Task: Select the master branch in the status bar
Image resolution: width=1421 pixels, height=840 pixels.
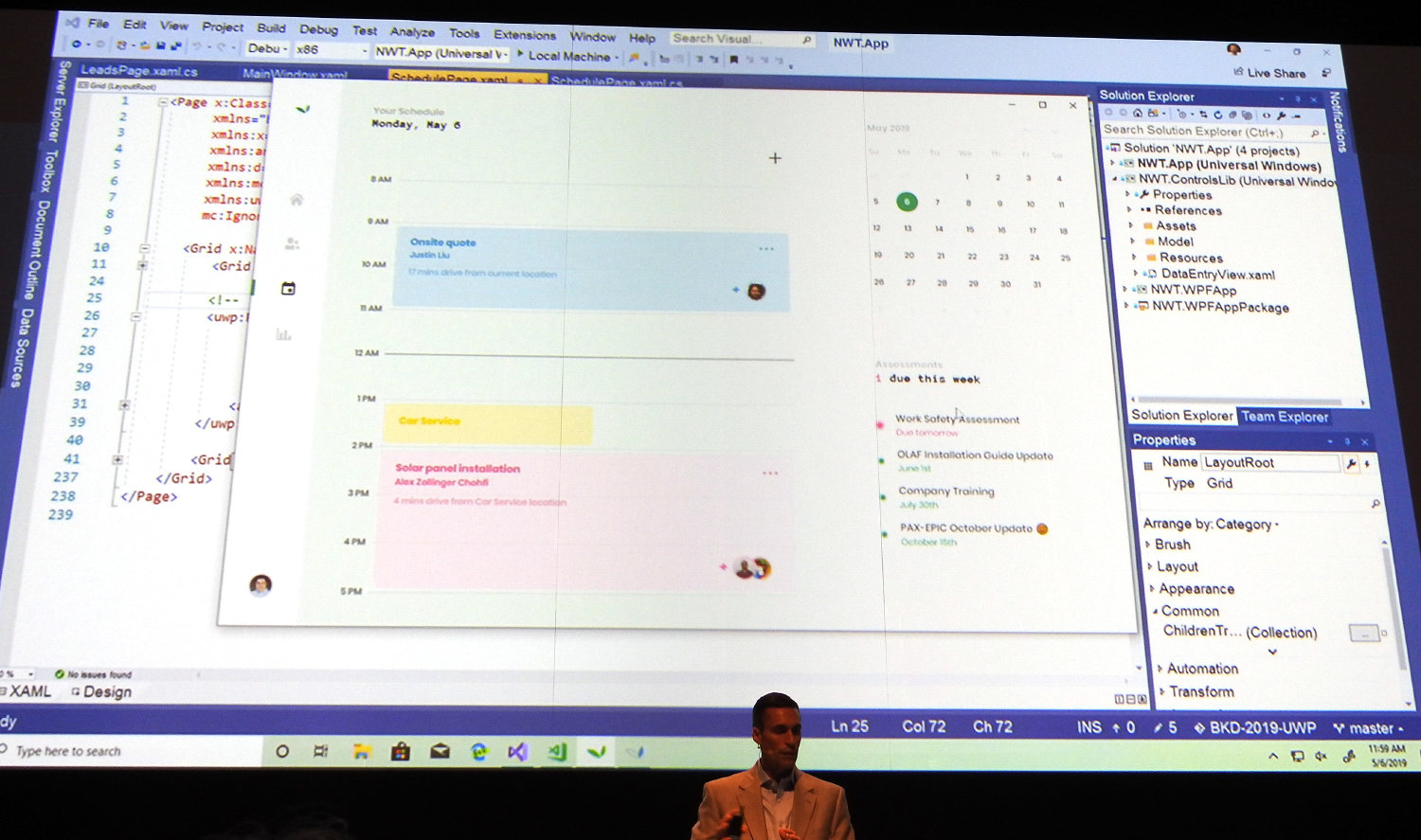Action: (x=1371, y=727)
